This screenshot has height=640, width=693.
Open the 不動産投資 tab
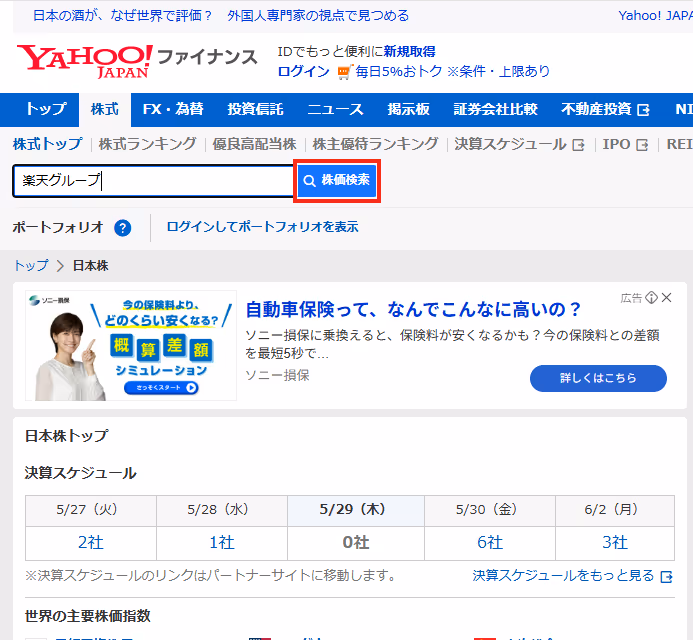click(x=605, y=109)
